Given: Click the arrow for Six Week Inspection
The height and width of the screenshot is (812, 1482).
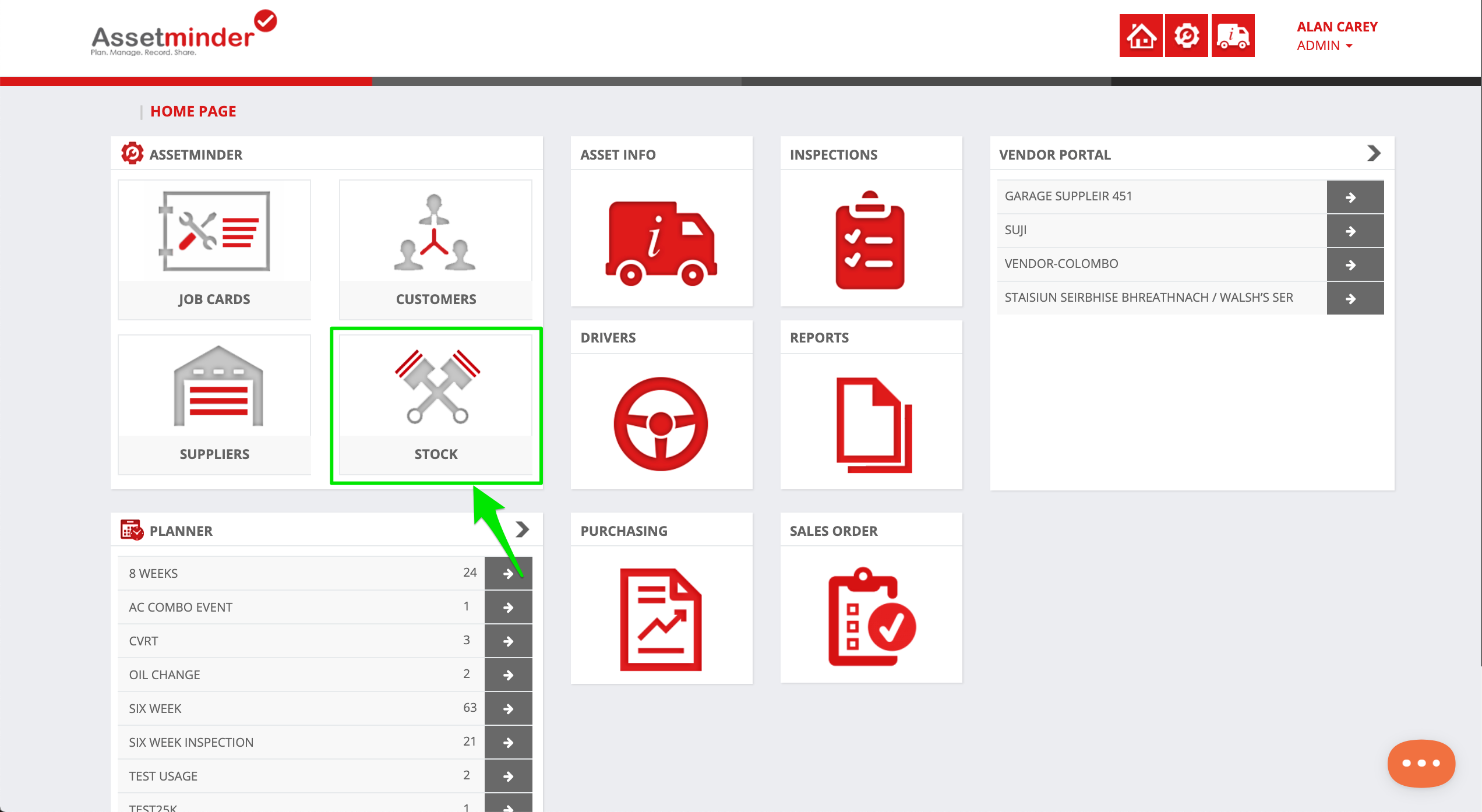Looking at the screenshot, I should [x=508, y=742].
